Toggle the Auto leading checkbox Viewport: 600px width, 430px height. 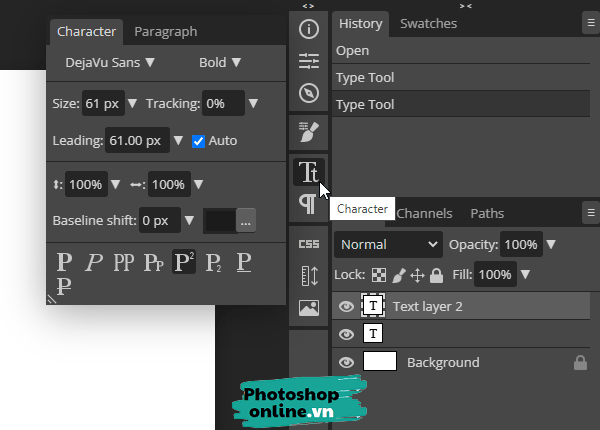[x=198, y=141]
